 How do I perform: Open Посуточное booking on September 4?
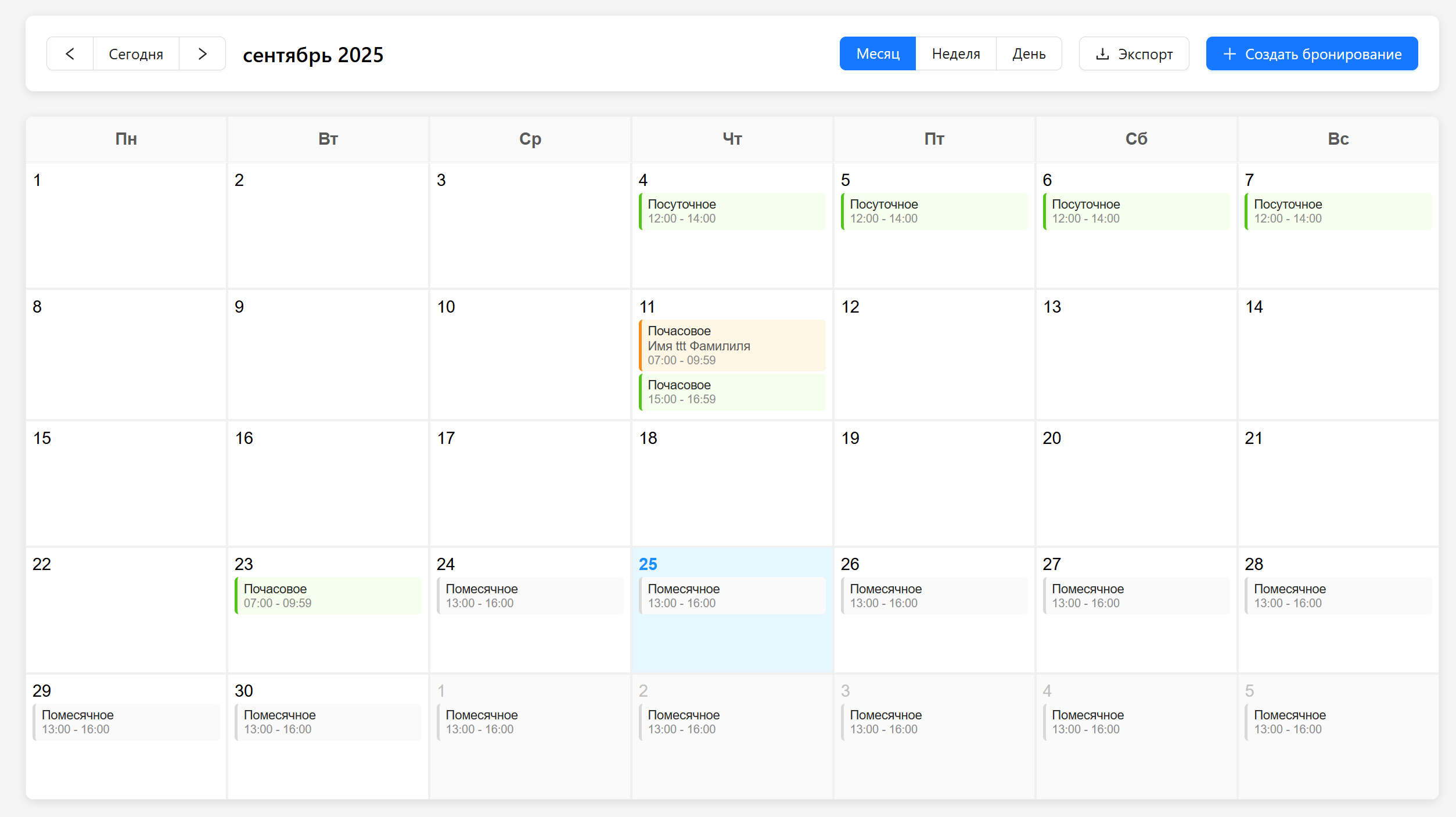click(x=732, y=212)
